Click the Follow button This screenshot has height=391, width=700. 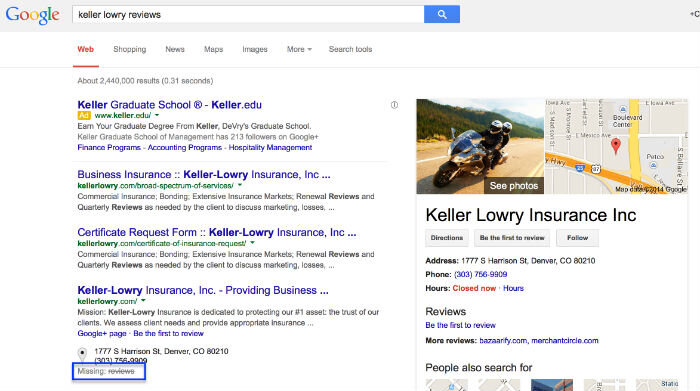577,238
